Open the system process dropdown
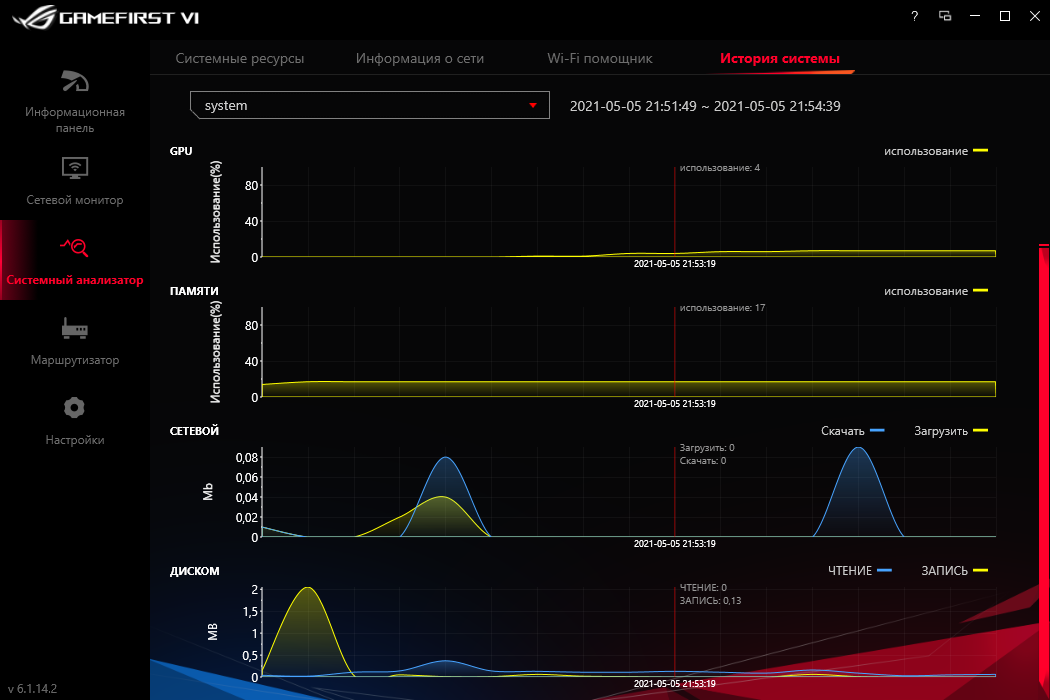Image resolution: width=1050 pixels, height=700 pixels. tap(370, 105)
